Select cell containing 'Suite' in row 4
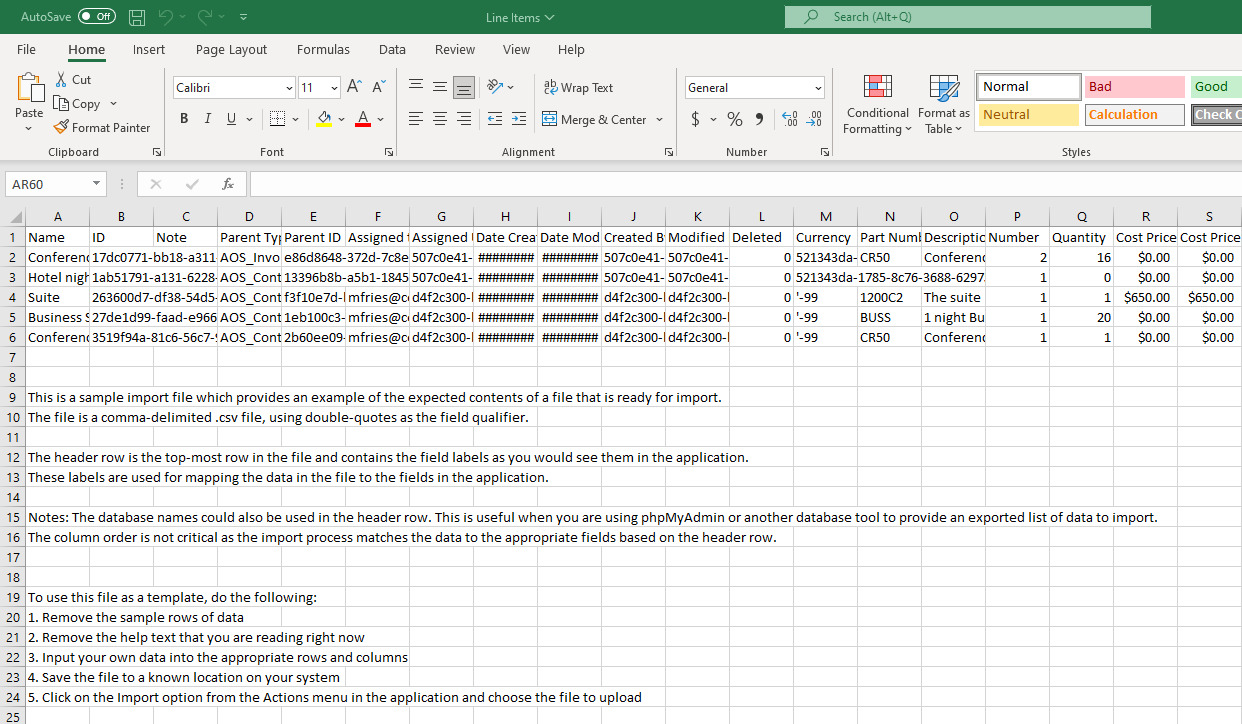Screen dimensions: 1242x724 click(57, 297)
